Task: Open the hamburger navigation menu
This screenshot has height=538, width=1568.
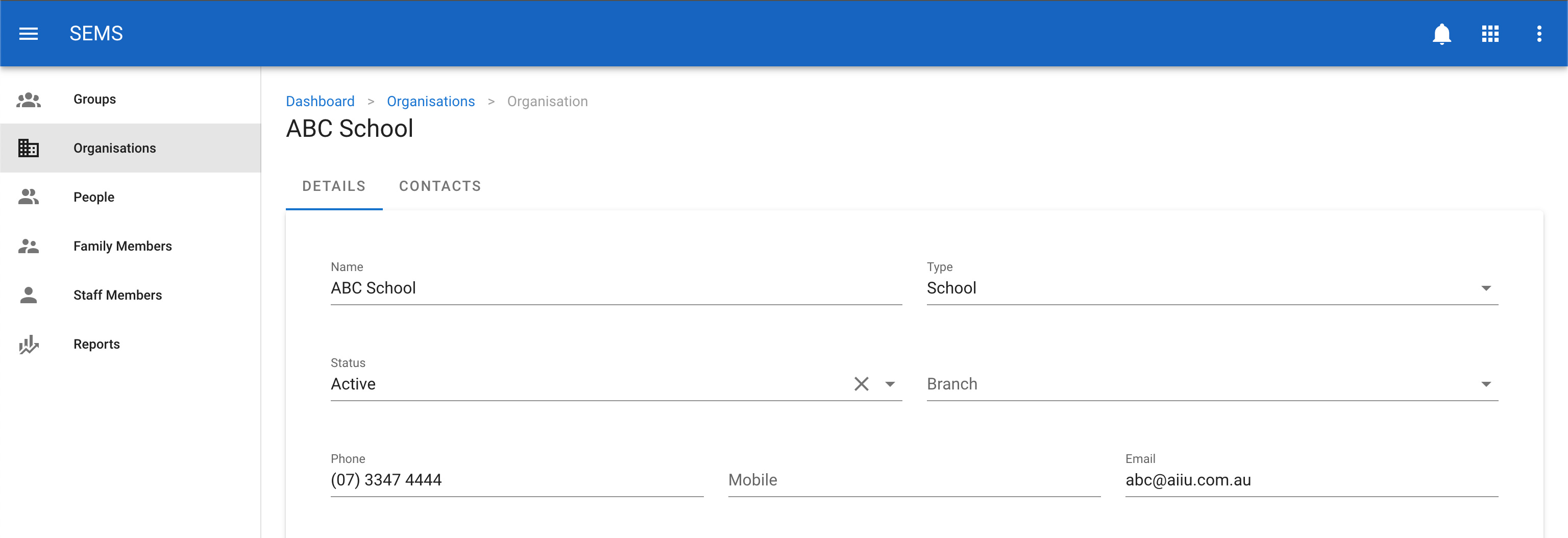Action: coord(29,34)
